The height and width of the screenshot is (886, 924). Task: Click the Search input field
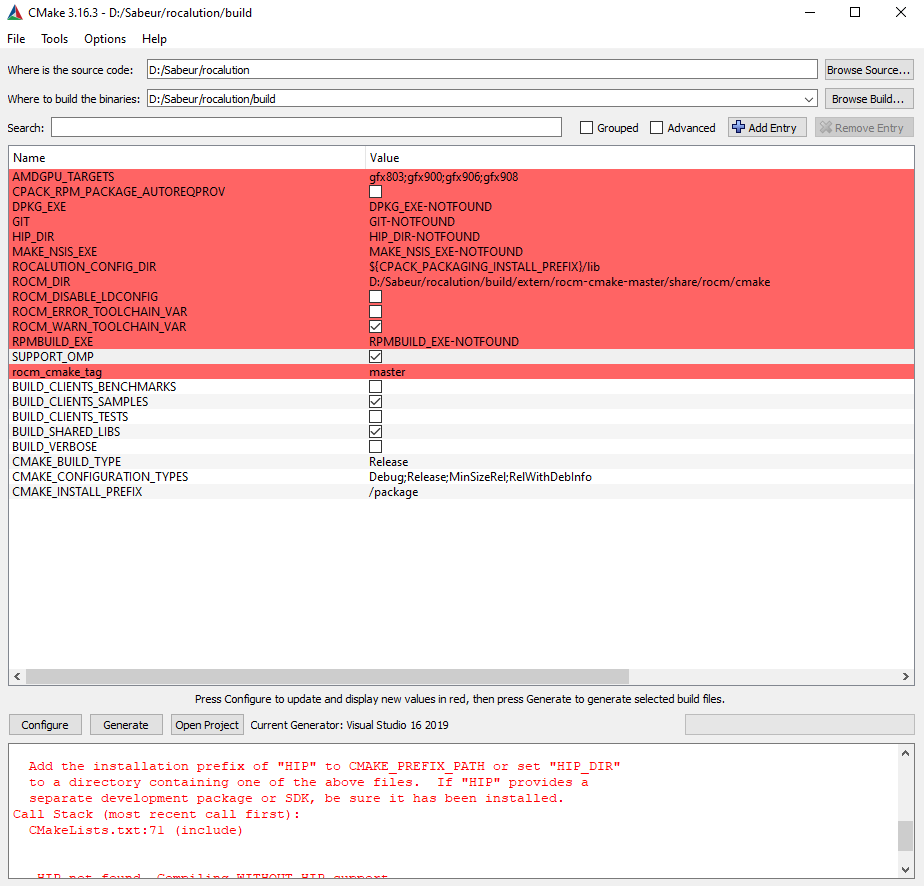point(306,127)
